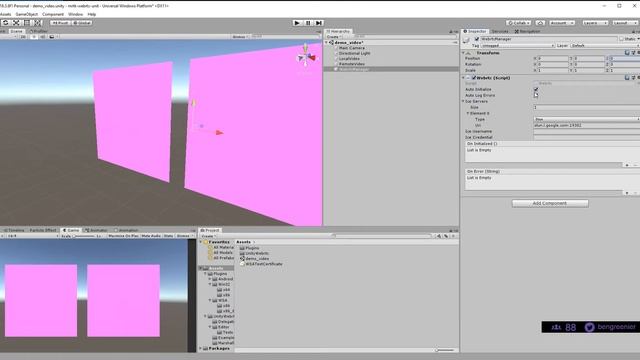The image size is (640, 360).
Task: Toggle the Auto Initialize checkbox
Action: coord(536,89)
